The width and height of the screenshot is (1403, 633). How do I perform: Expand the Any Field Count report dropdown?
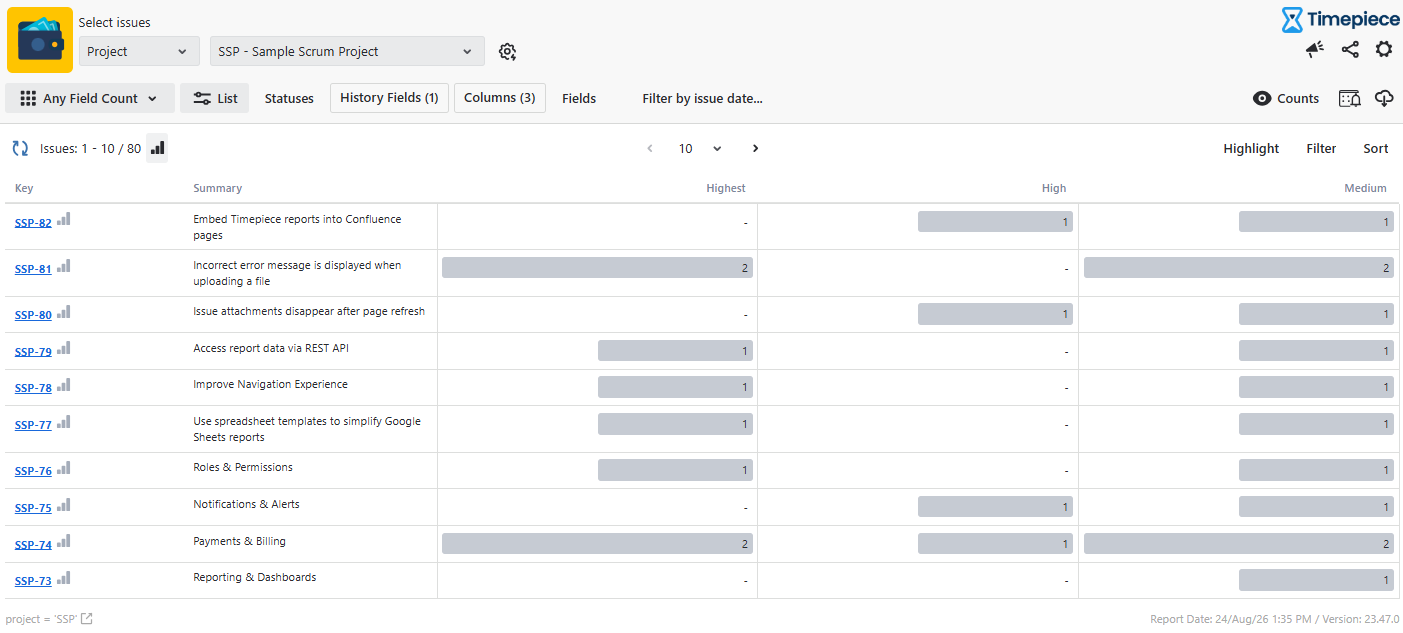point(90,98)
